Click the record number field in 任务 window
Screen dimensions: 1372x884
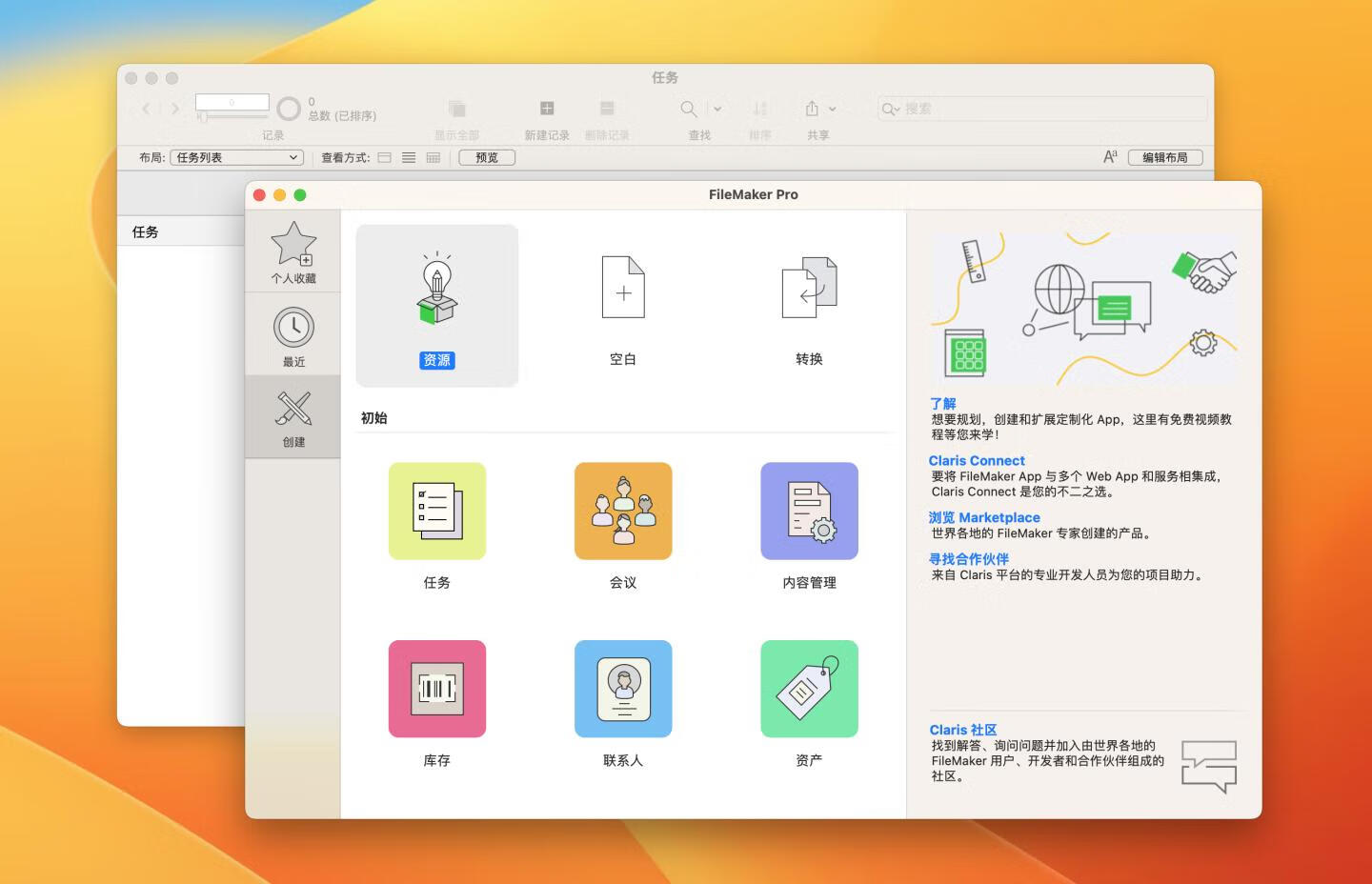tap(232, 102)
